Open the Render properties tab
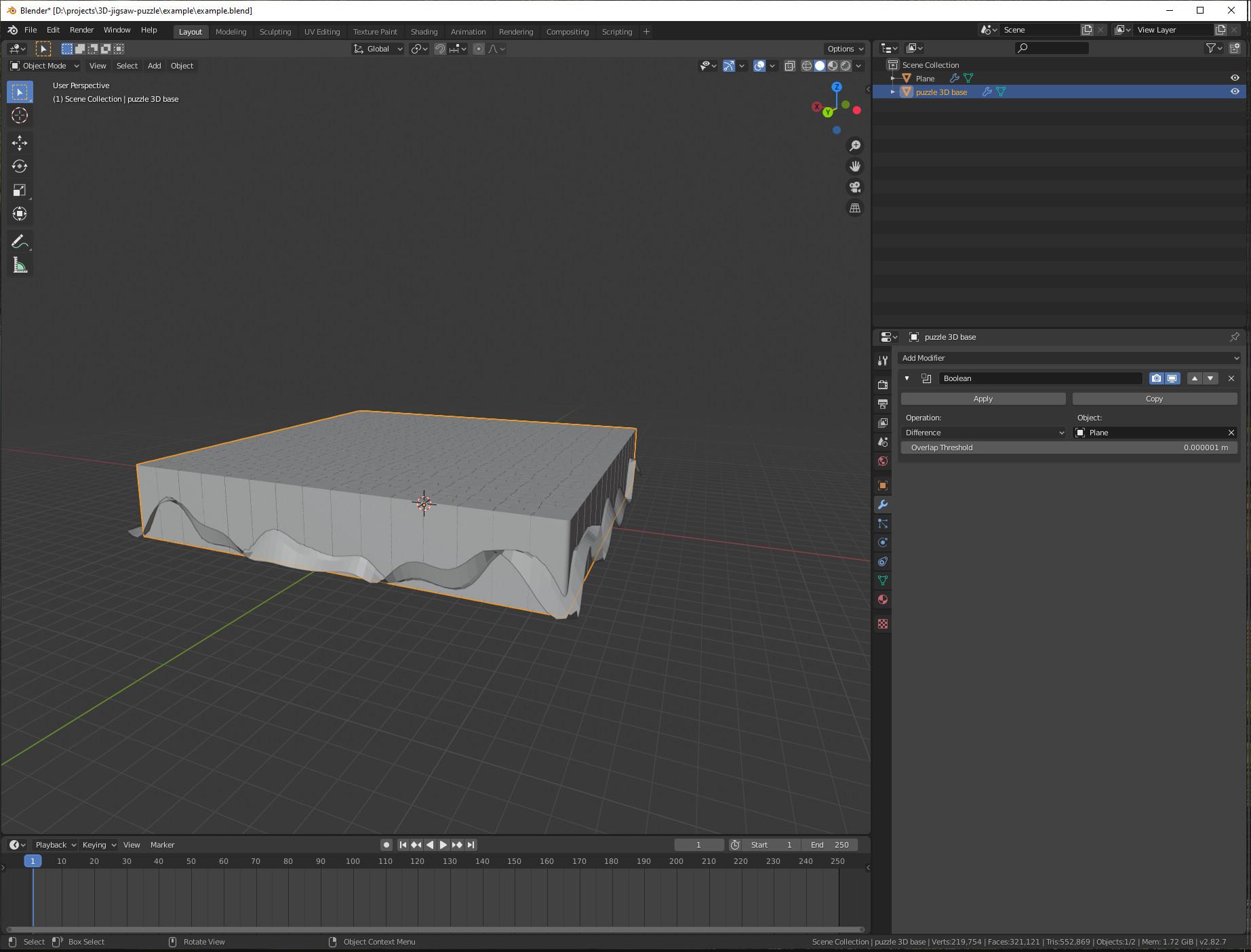The image size is (1251, 952). point(882,384)
